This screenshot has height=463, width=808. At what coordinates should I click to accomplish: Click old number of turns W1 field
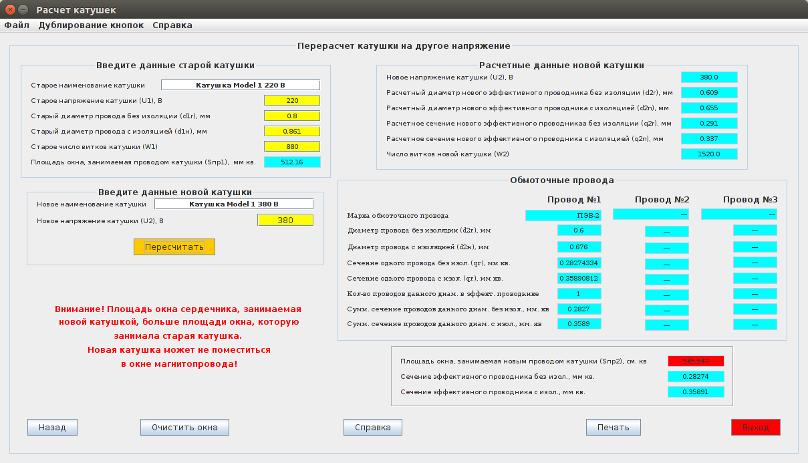(291, 146)
